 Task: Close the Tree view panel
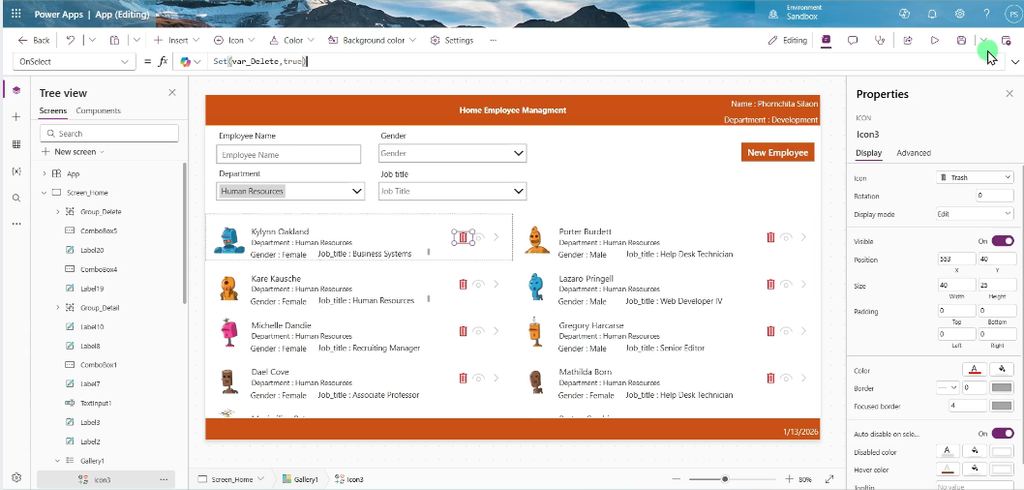[x=172, y=93]
